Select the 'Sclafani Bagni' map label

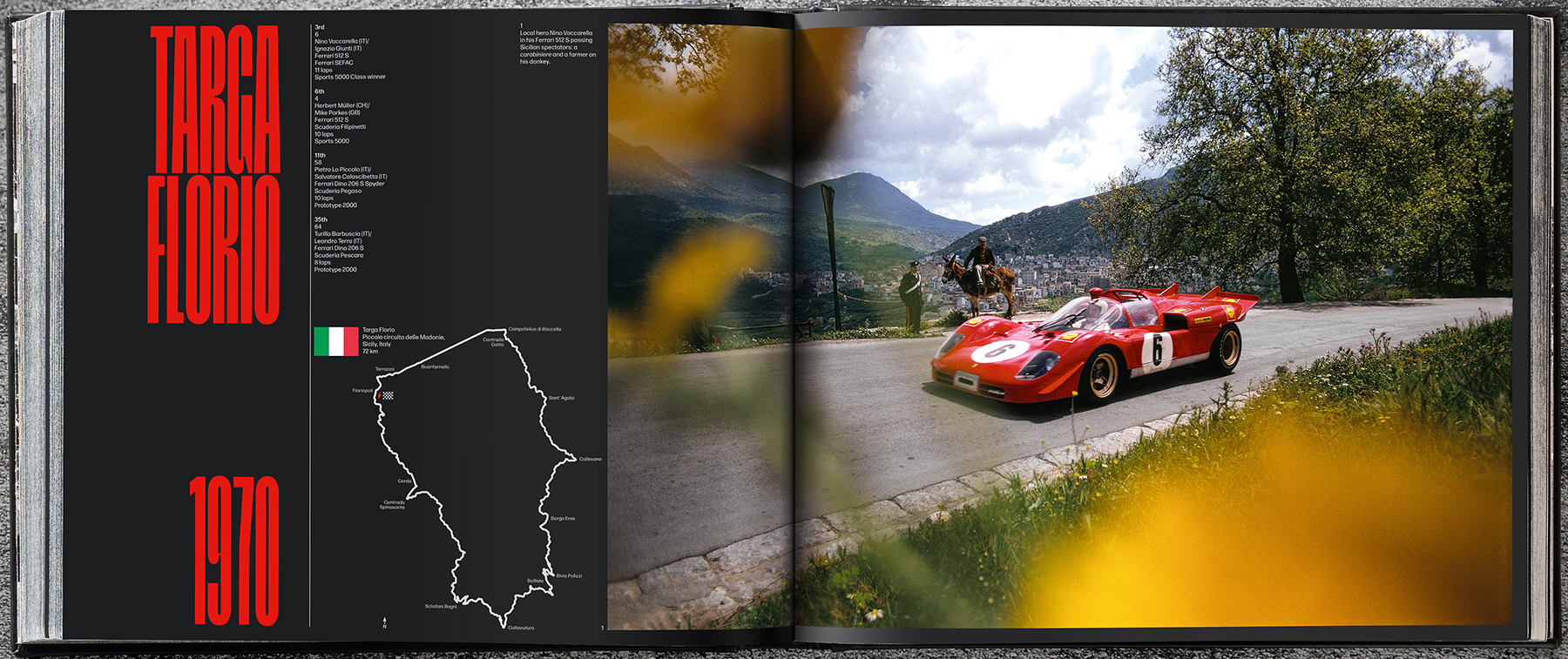441,606
